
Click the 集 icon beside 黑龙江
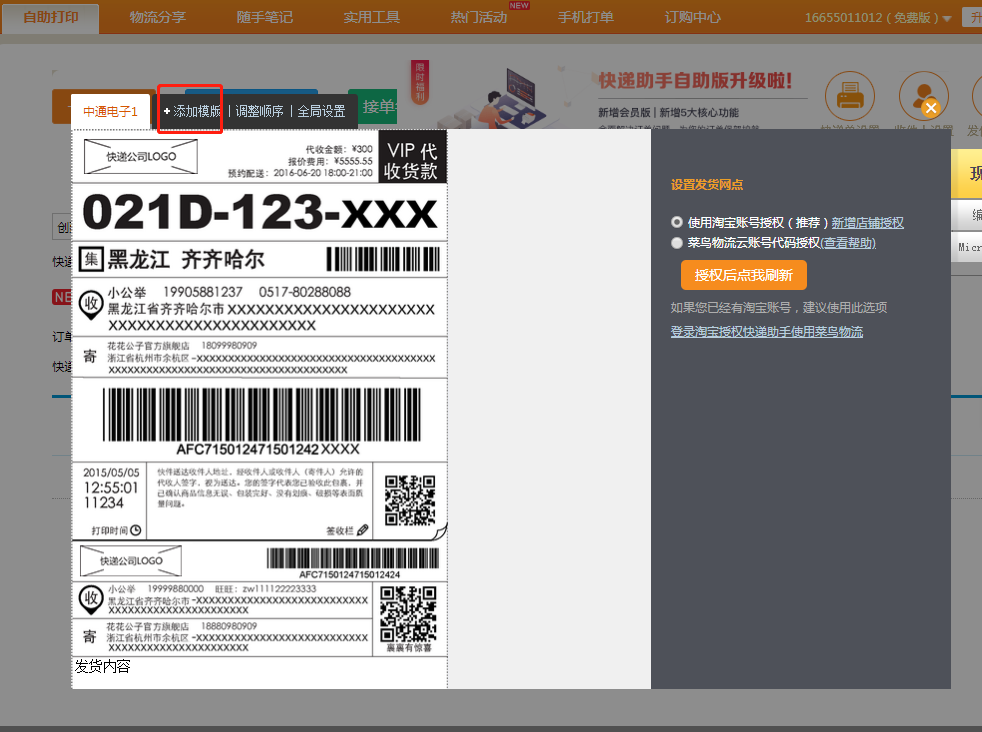(91, 259)
